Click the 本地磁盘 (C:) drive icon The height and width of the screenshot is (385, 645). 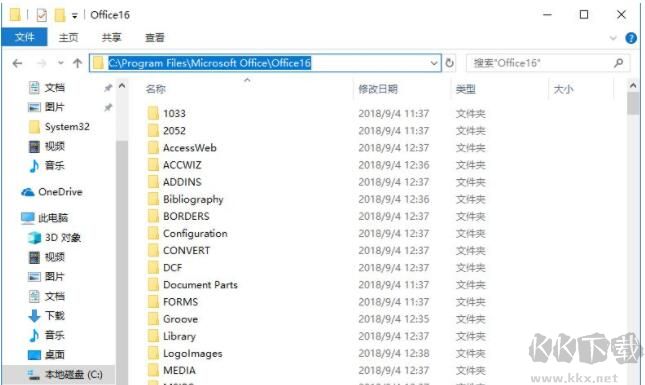33,374
